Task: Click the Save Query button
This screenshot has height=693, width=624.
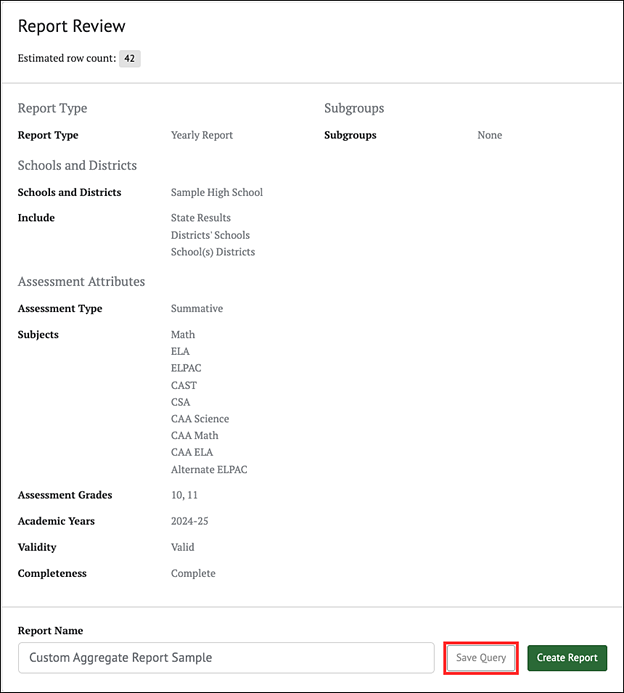Action: pos(481,658)
